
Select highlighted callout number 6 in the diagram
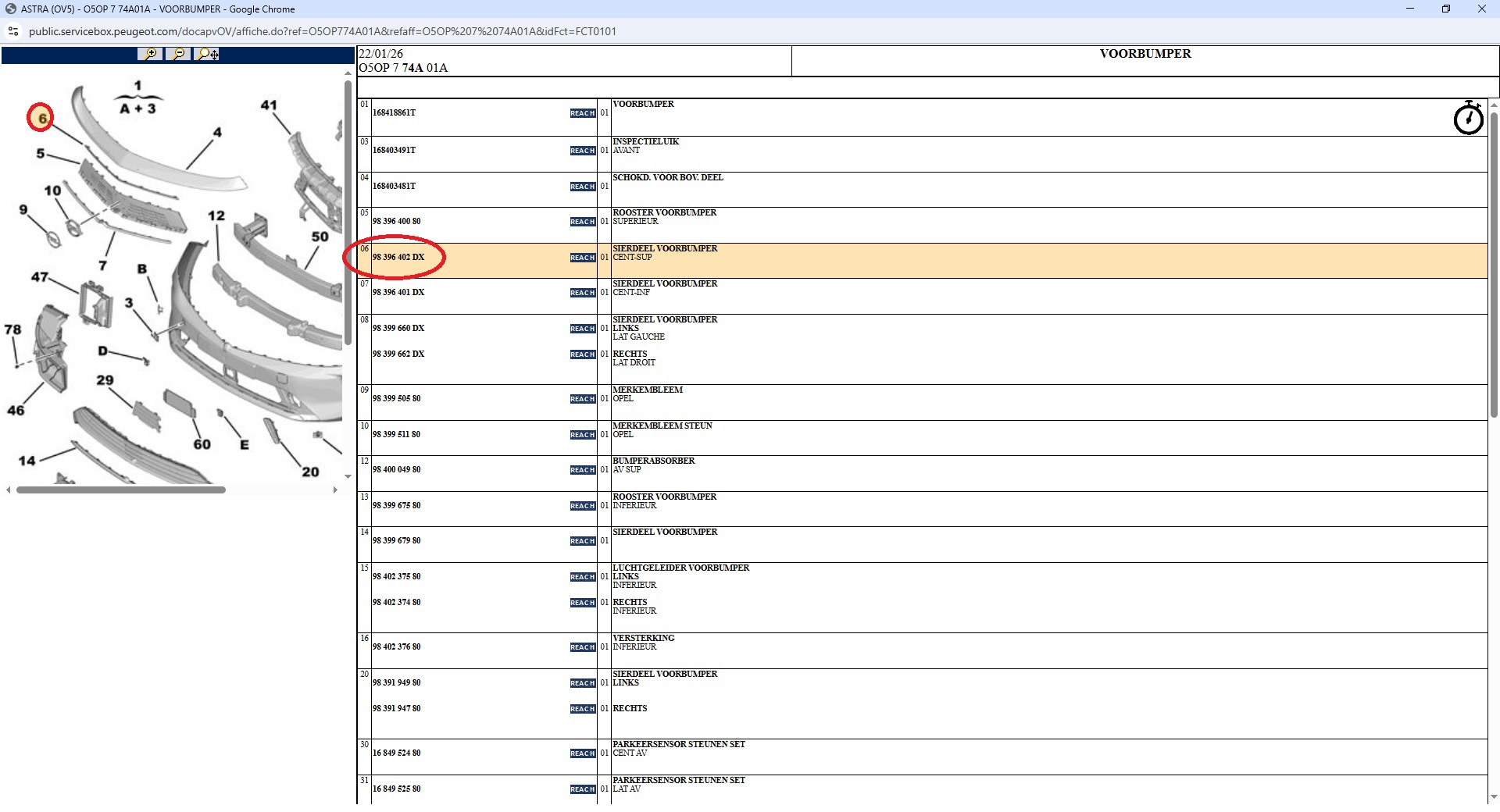click(x=41, y=118)
